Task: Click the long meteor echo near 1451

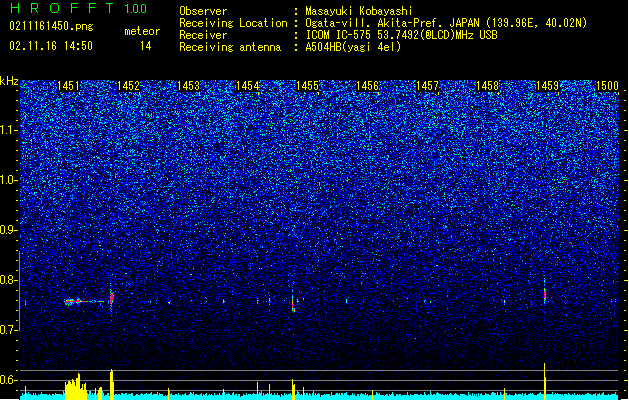Action: click(x=84, y=301)
